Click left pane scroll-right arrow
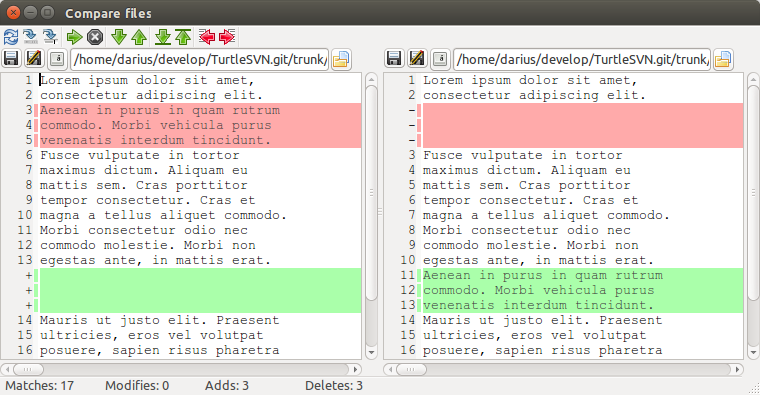 (356, 369)
